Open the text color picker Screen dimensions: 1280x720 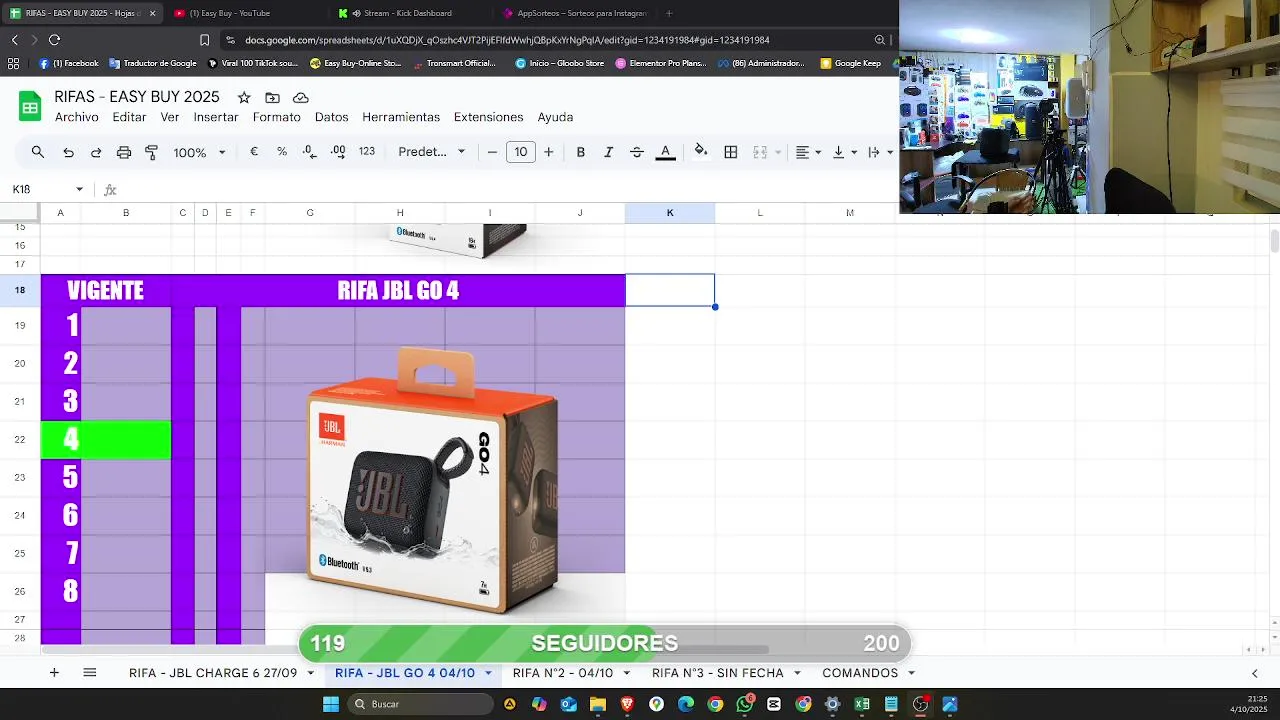pos(665,152)
